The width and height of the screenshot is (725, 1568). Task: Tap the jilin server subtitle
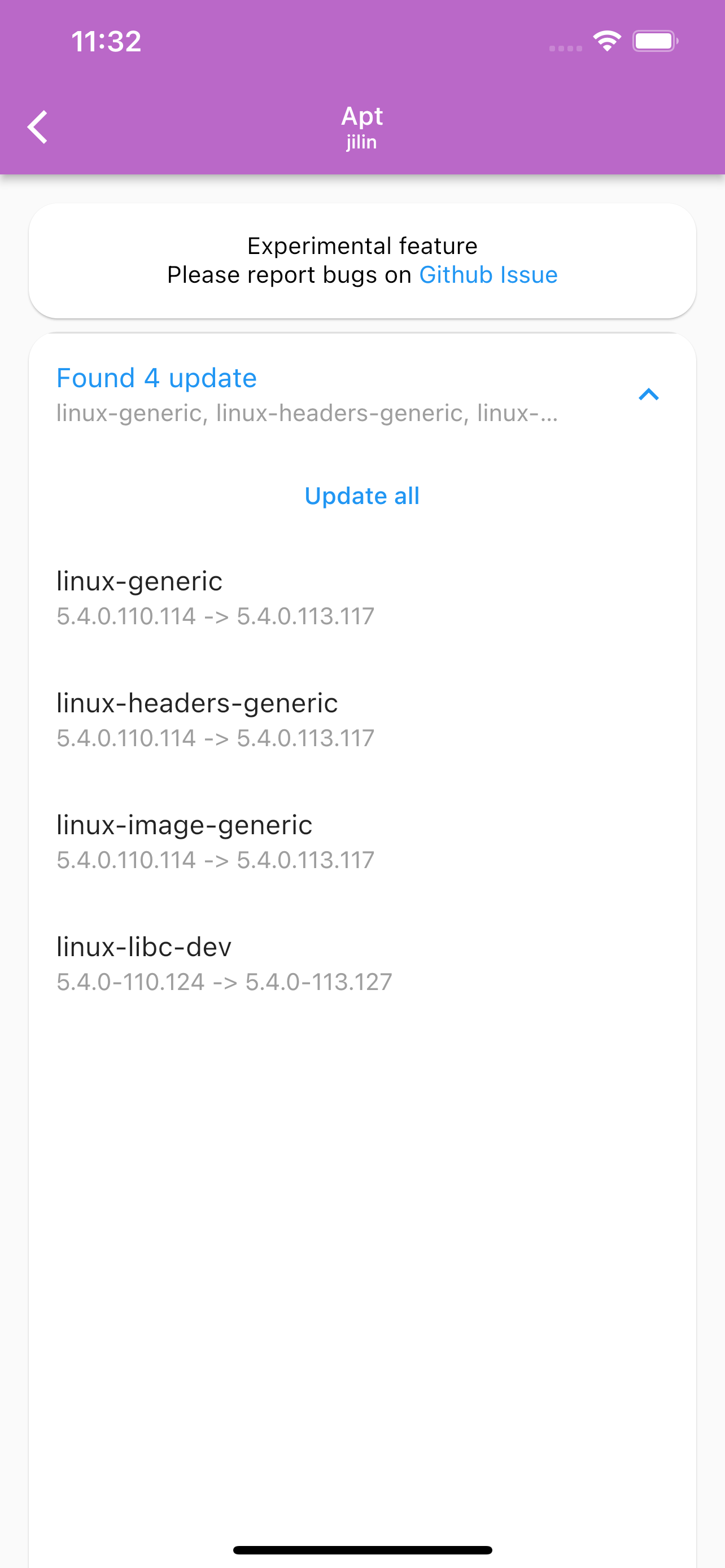pos(362,142)
